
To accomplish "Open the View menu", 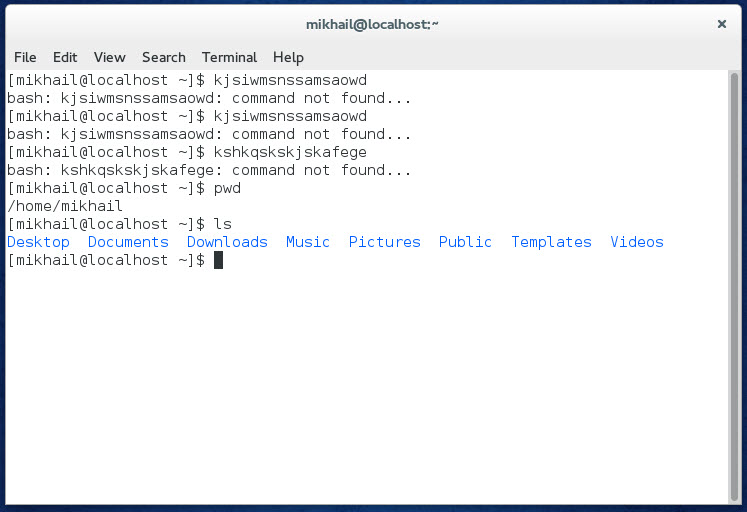I will tap(110, 57).
